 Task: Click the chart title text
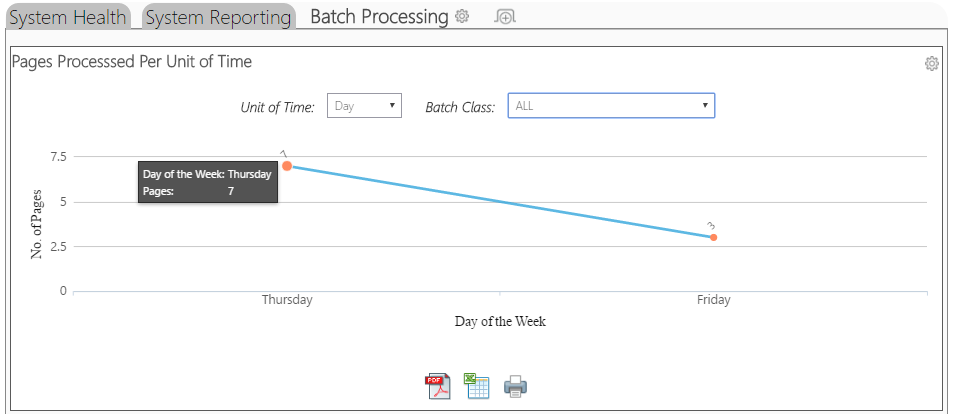click(x=132, y=61)
